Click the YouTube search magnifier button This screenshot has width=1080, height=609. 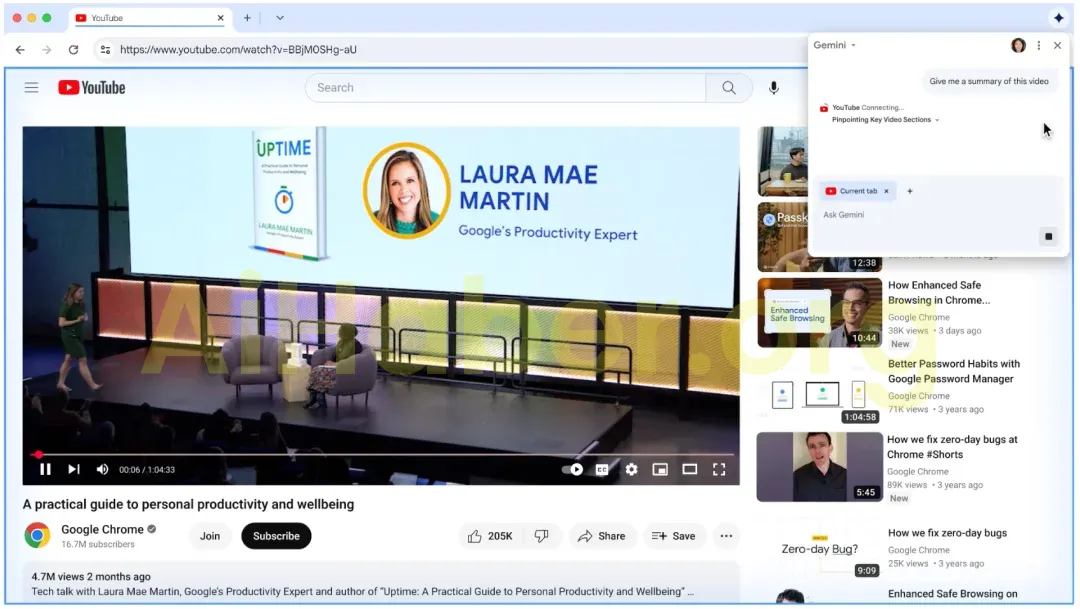[x=729, y=88]
